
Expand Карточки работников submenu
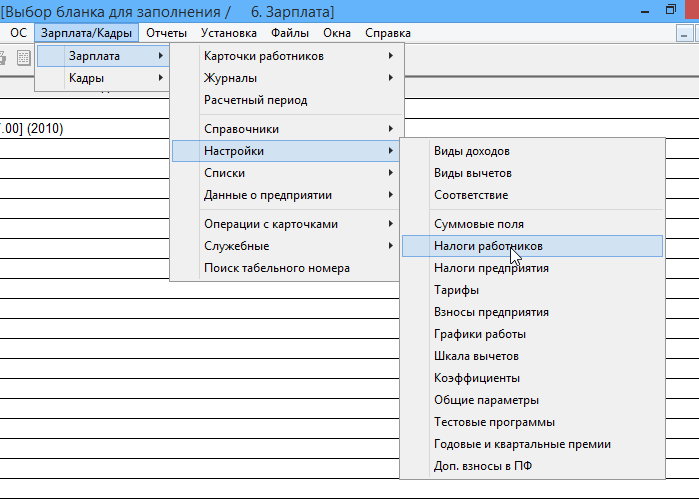287,56
